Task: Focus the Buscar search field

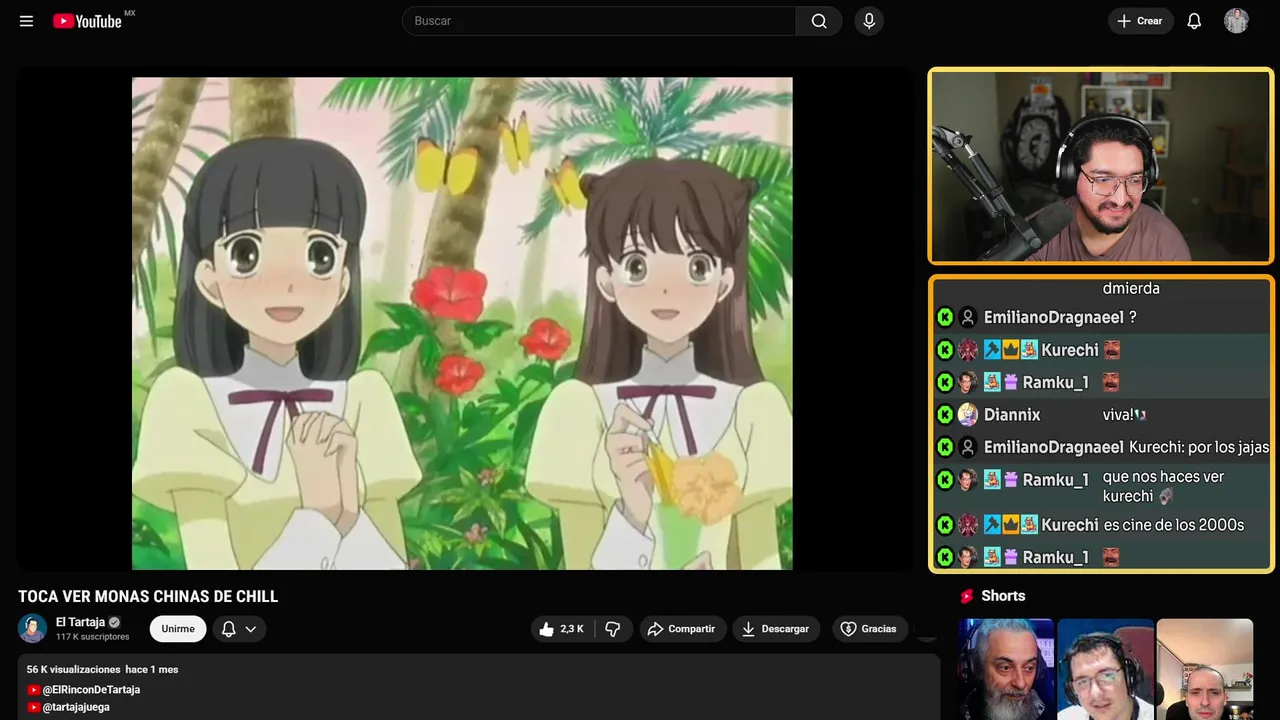Action: (599, 21)
